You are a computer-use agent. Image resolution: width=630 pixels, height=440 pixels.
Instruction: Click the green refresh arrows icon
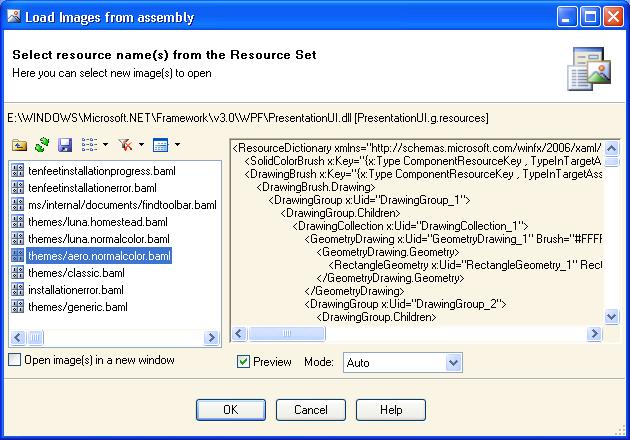click(x=42, y=145)
